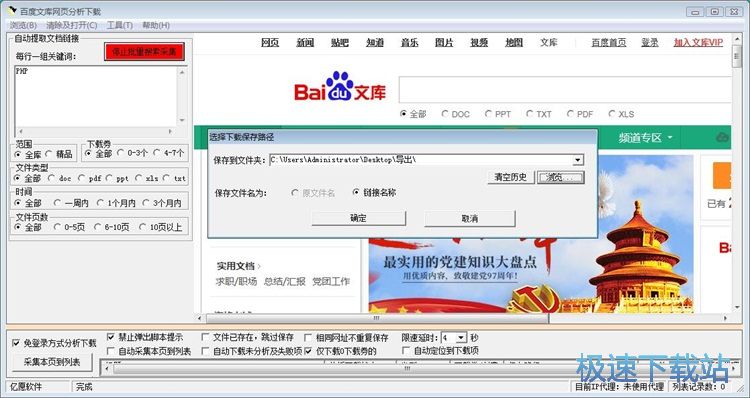Open the 限速延时 seconds dropdown
Image resolution: width=750 pixels, height=398 pixels.
461,338
